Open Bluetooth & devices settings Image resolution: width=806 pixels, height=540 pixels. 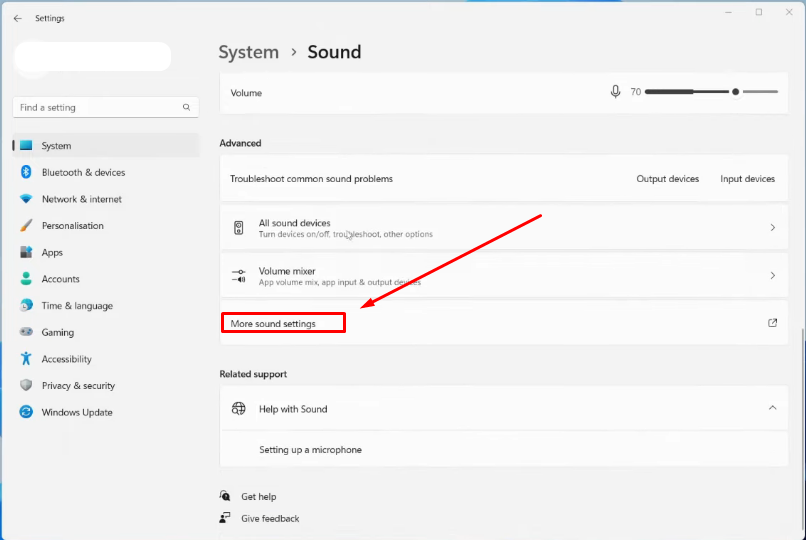(x=106, y=172)
